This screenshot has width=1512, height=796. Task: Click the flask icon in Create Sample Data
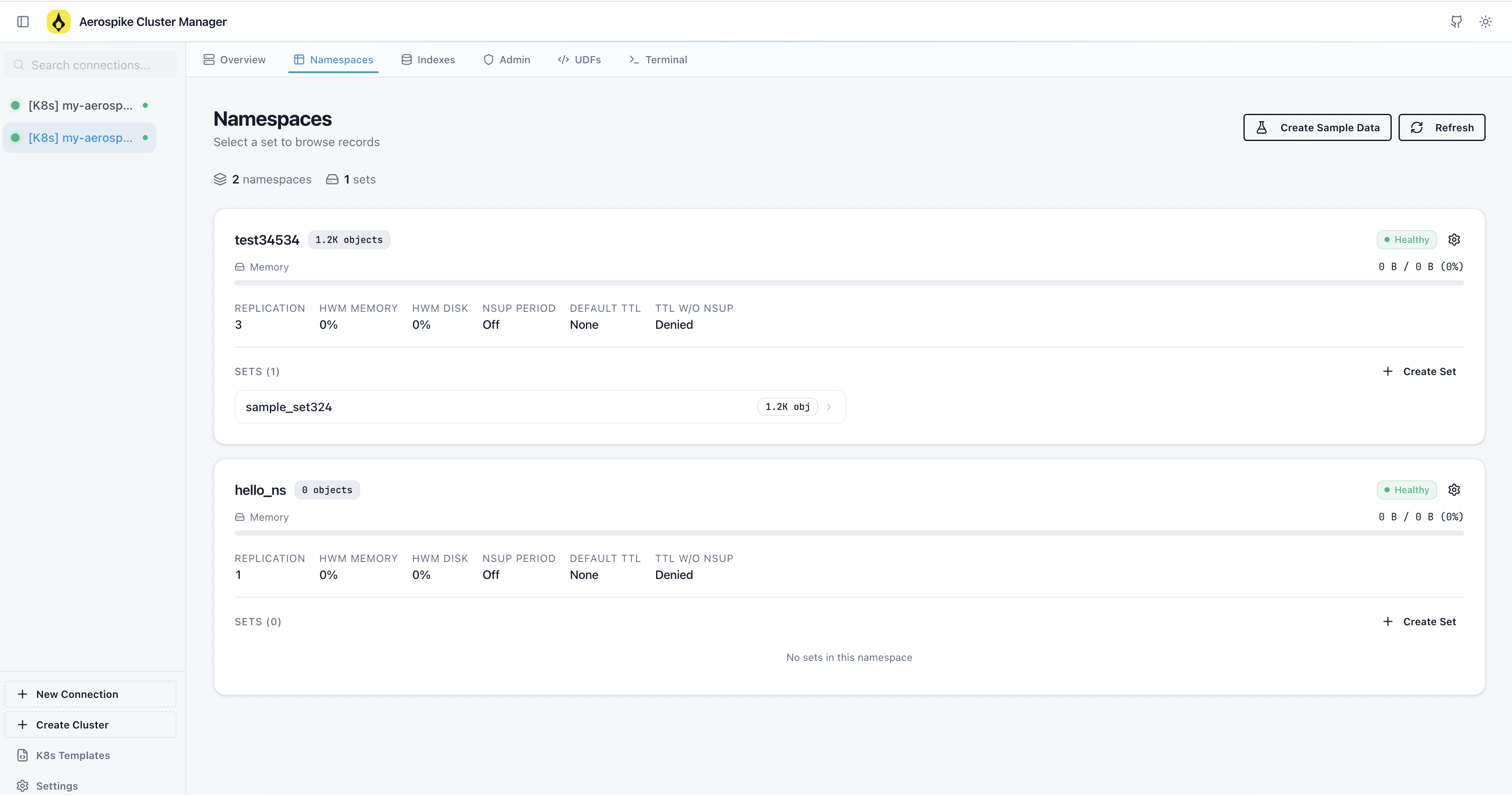(x=1261, y=127)
